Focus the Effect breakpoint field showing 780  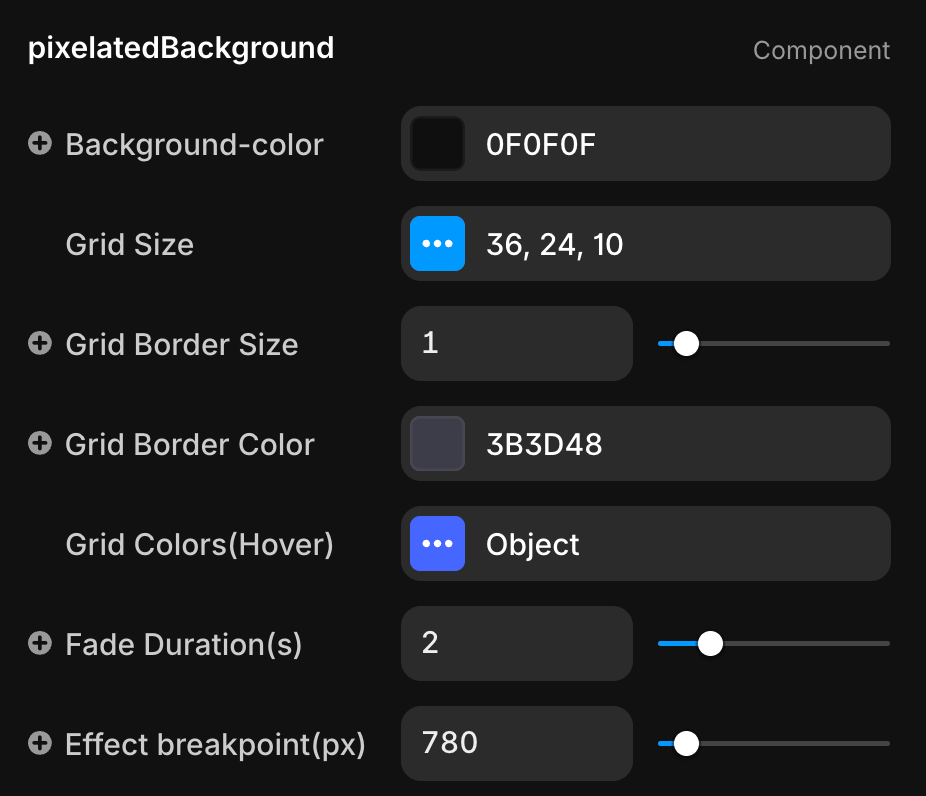tap(516, 744)
